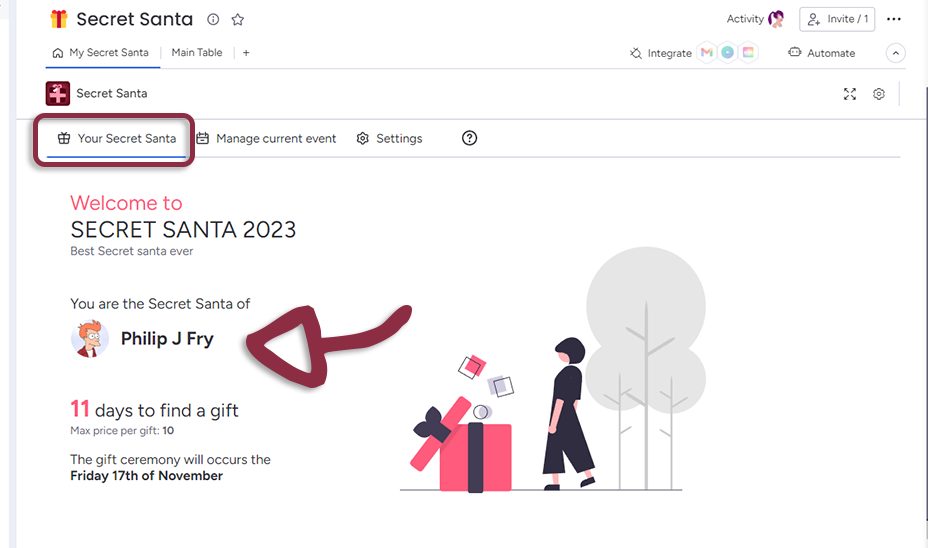This screenshot has width=929, height=548.
Task: Click the Secret Santa app logo icon
Action: (58, 93)
